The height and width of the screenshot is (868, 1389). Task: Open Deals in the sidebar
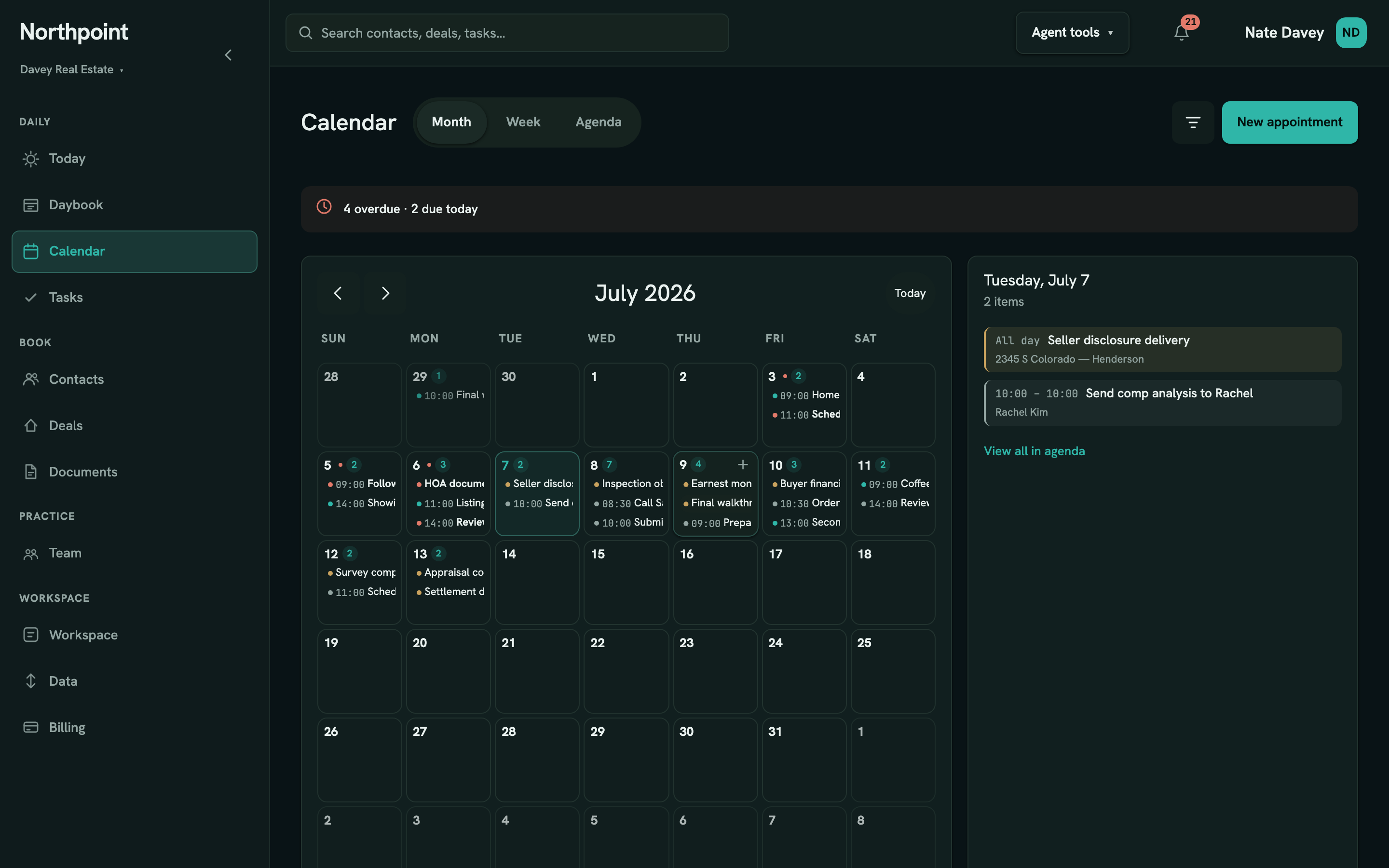coord(134,426)
